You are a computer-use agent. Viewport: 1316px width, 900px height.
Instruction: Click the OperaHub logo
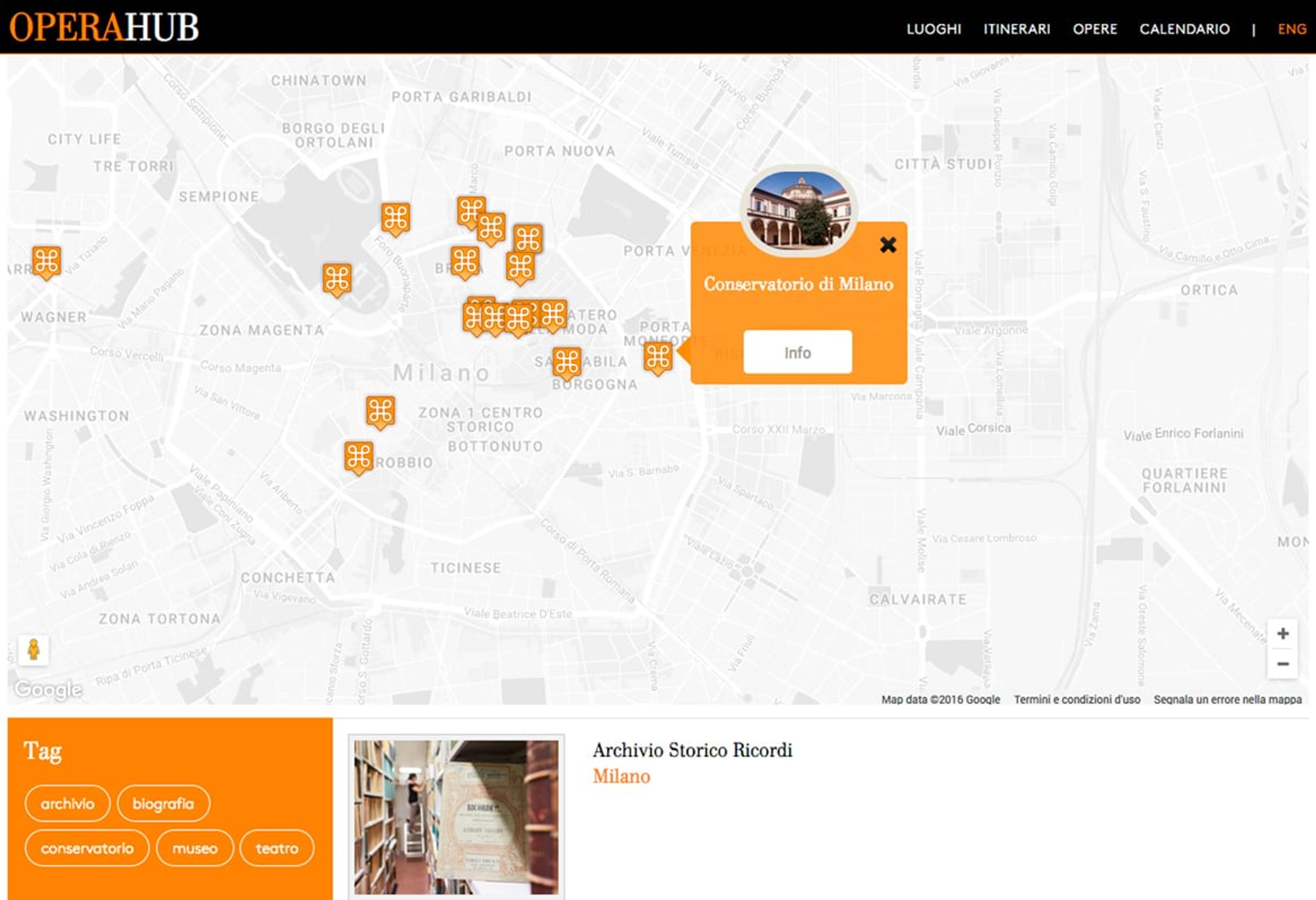104,27
